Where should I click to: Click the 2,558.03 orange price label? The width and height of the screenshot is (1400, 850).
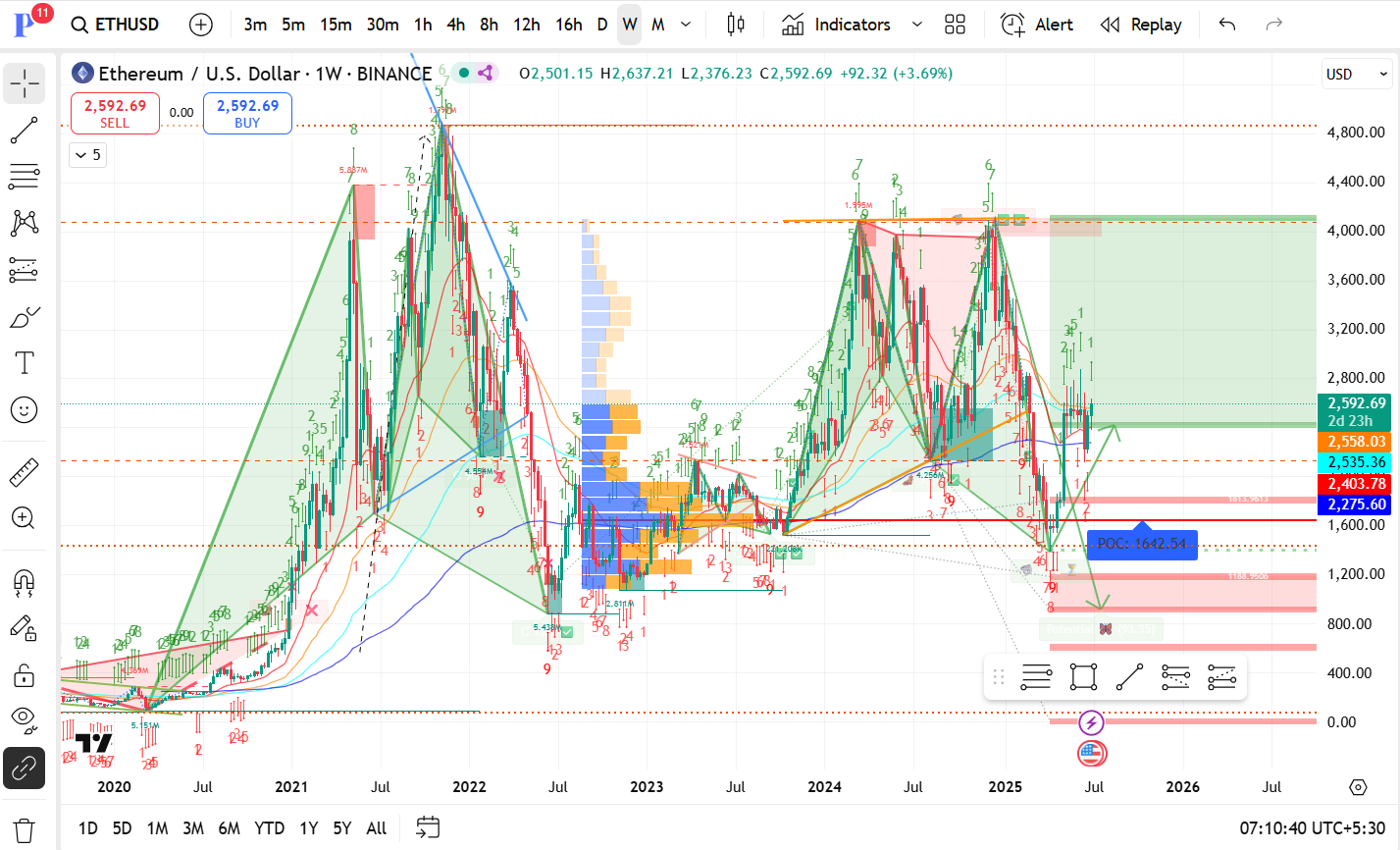pyautogui.click(x=1357, y=442)
